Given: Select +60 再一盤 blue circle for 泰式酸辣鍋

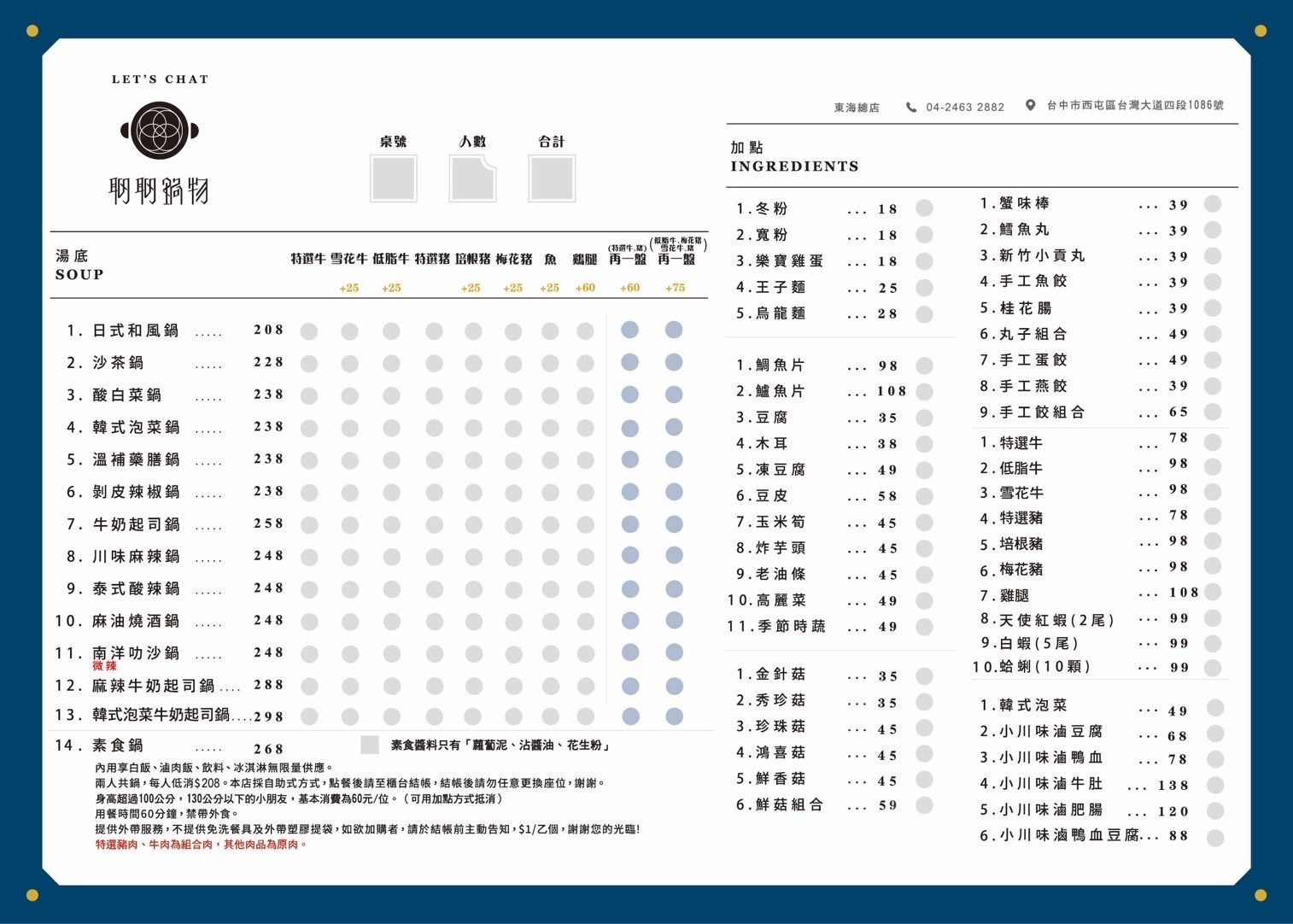Looking at the screenshot, I should click(x=630, y=588).
